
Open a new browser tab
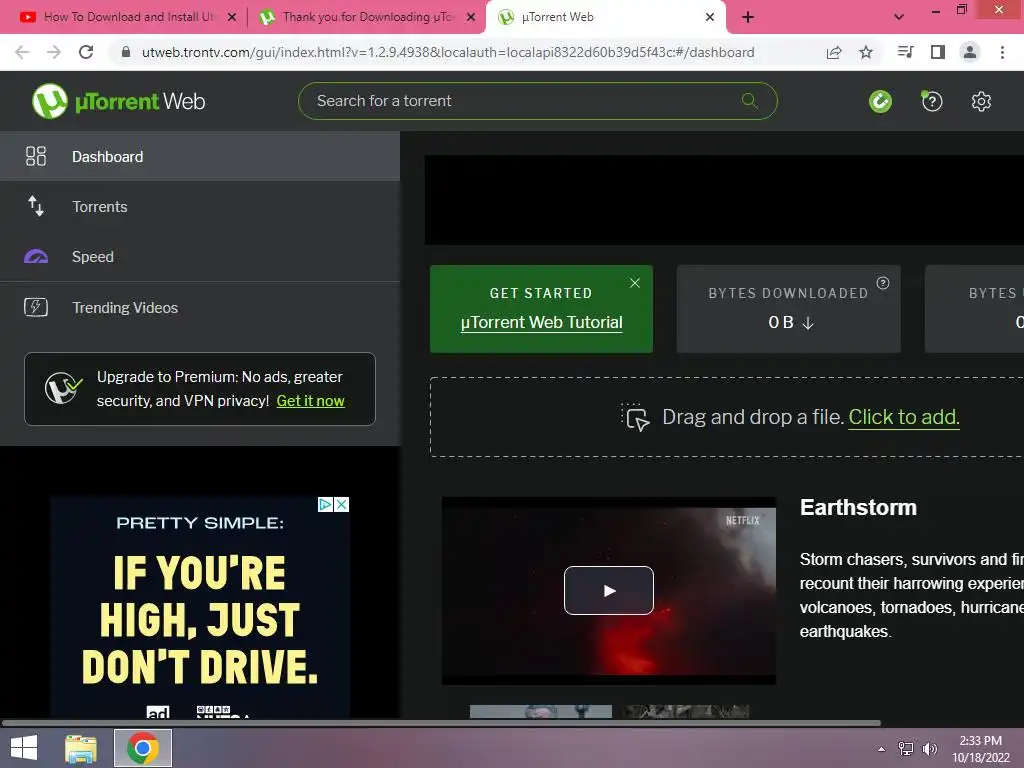coord(748,17)
